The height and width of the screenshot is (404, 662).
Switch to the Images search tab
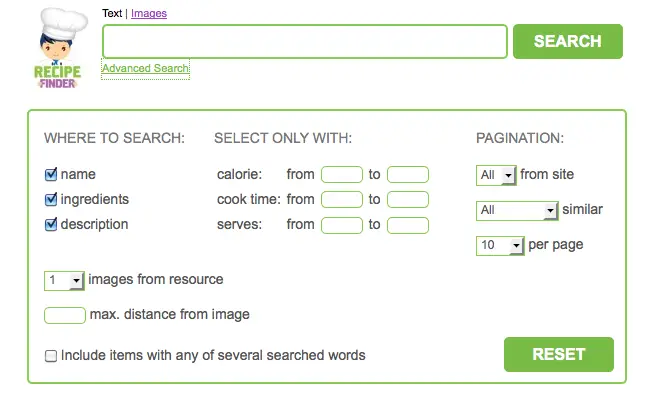click(149, 14)
